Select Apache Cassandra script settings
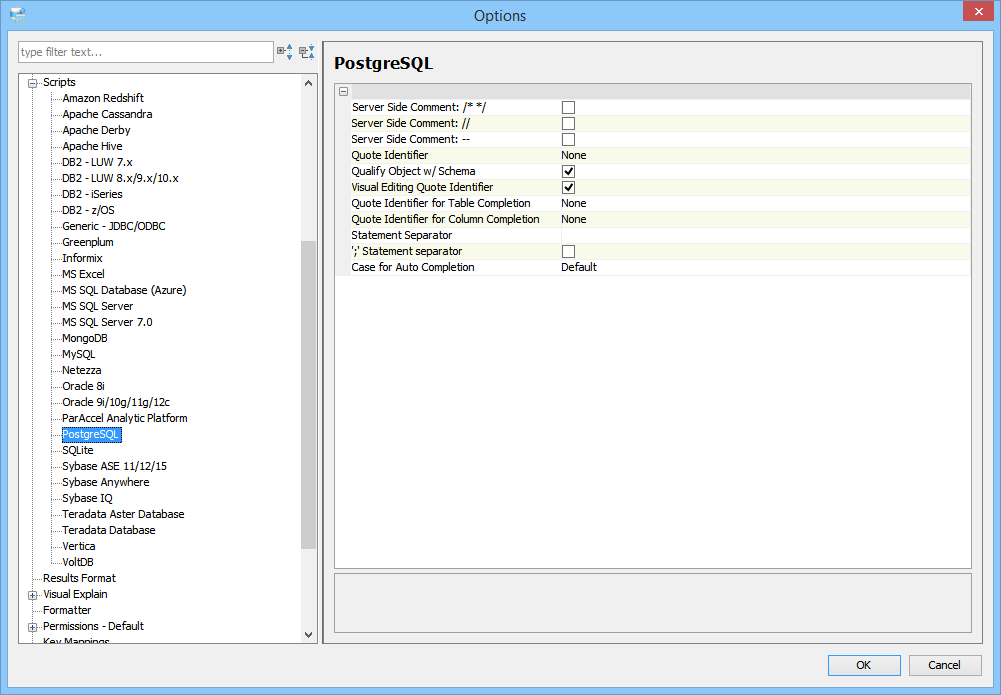 [107, 114]
